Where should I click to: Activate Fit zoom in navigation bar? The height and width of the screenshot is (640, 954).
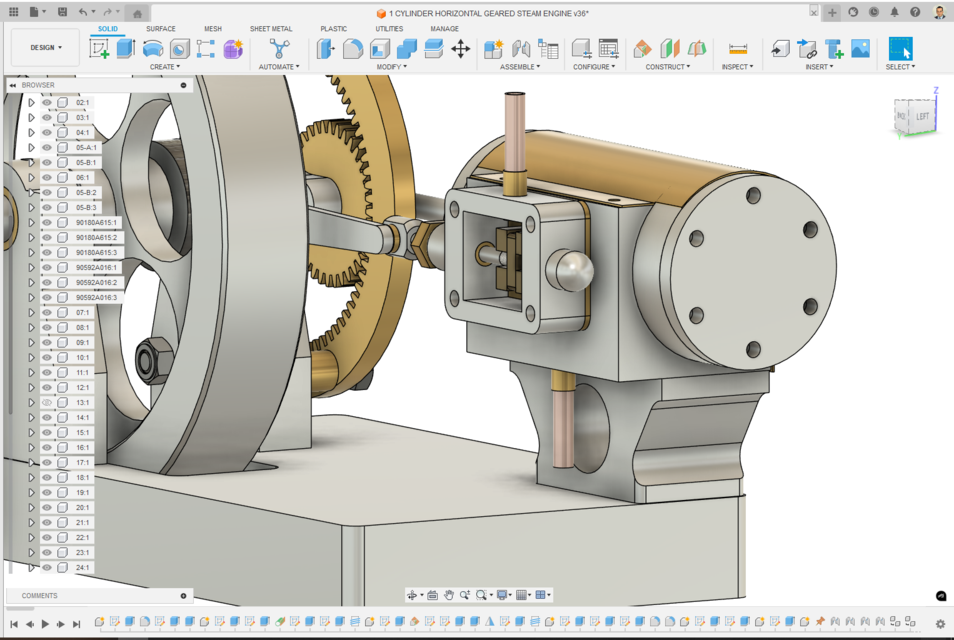(x=481, y=594)
